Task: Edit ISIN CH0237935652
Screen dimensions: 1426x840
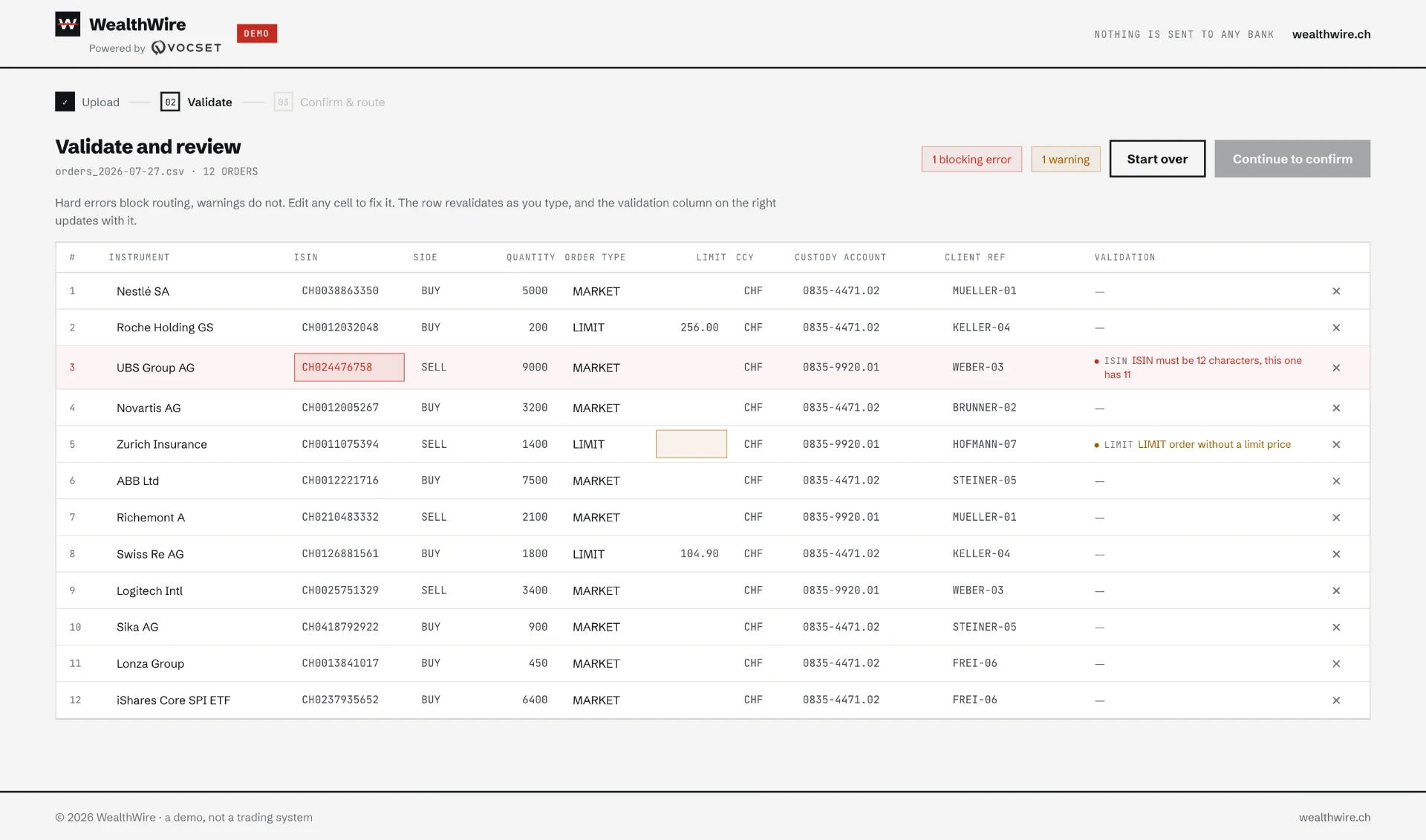Action: pyautogui.click(x=349, y=700)
